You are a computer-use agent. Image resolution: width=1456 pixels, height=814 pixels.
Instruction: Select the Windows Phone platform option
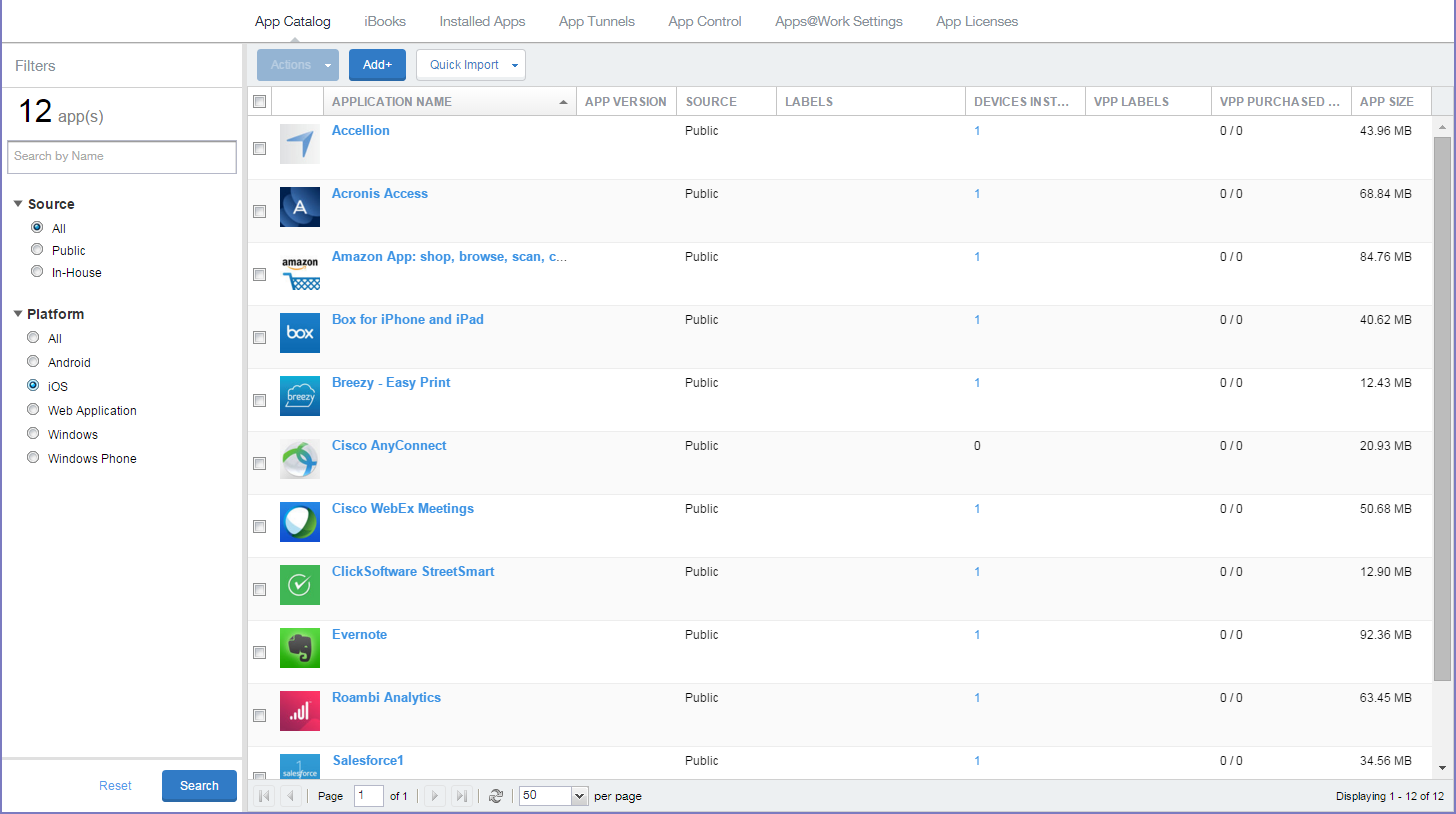[33, 457]
